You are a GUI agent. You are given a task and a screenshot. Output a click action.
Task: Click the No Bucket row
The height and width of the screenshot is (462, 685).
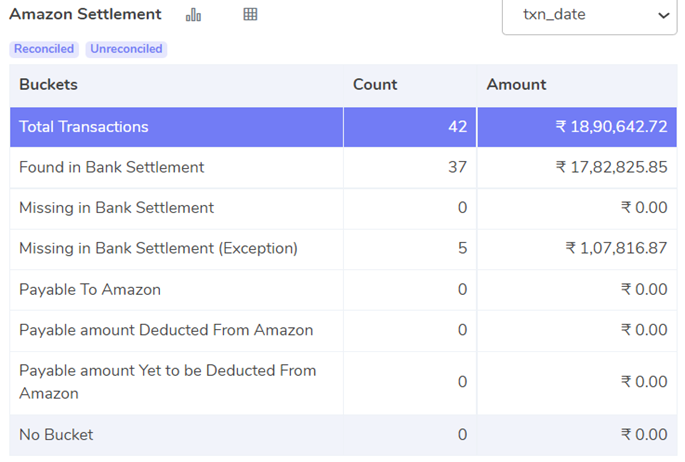click(343, 435)
